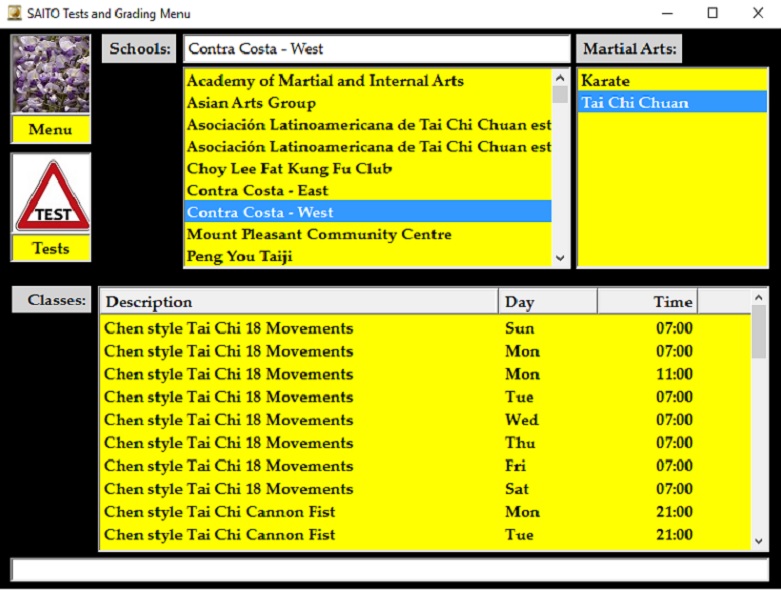Click the Time column header
This screenshot has width=781, height=599.
(x=647, y=302)
